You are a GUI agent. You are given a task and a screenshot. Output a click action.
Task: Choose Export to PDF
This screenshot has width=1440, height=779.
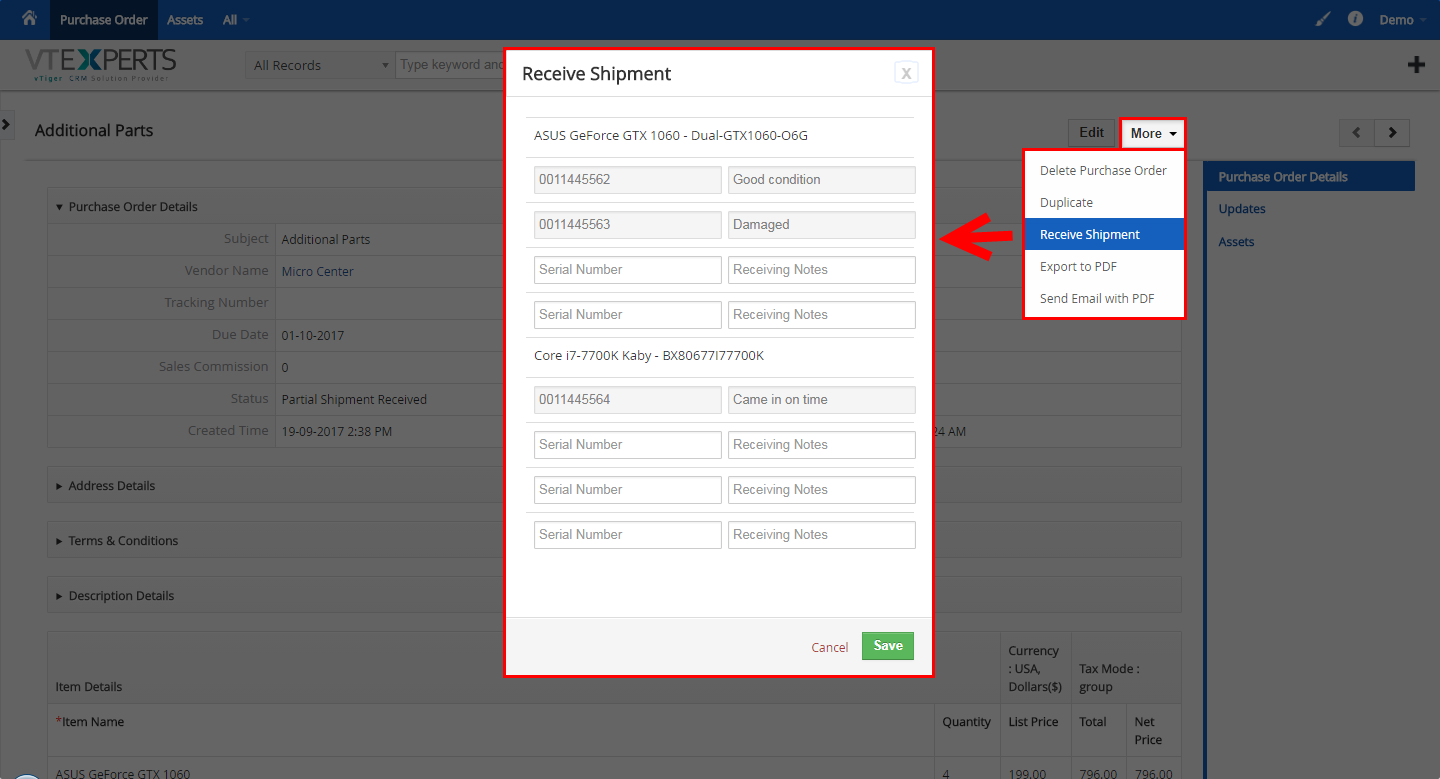1104,266
